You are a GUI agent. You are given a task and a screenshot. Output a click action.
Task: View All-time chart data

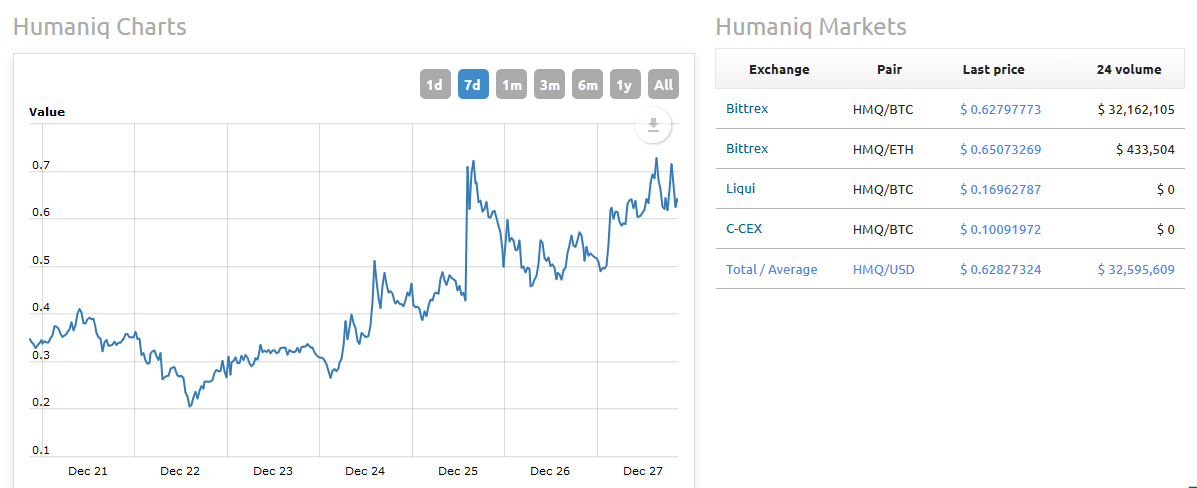click(x=663, y=85)
